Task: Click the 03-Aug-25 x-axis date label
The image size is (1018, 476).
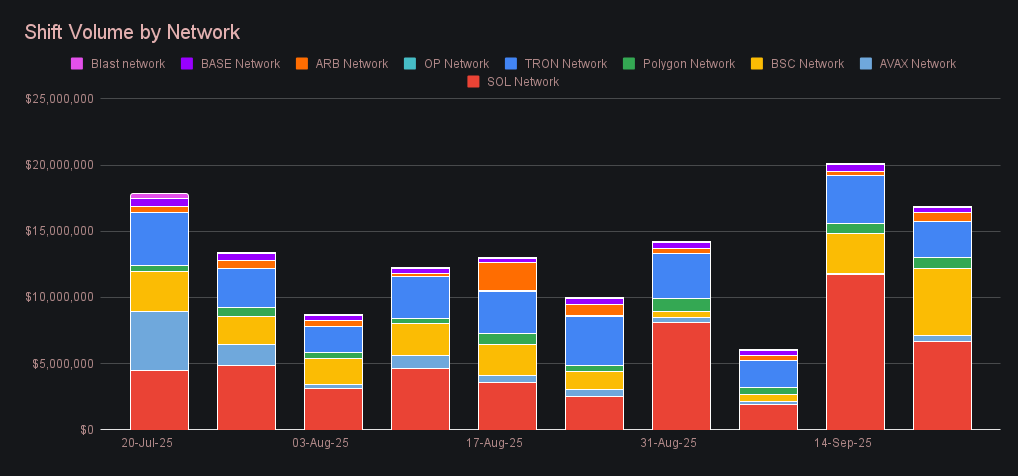Action: pos(320,442)
